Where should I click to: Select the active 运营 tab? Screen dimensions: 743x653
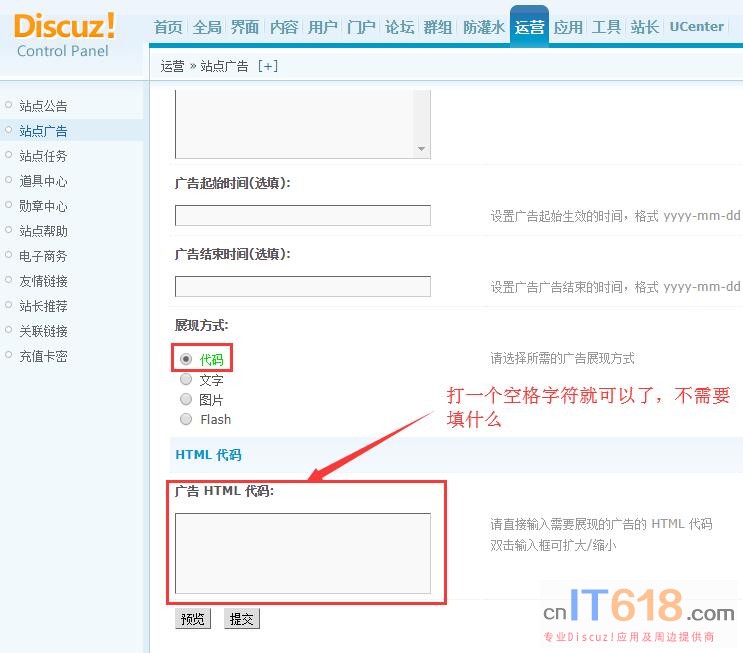529,27
